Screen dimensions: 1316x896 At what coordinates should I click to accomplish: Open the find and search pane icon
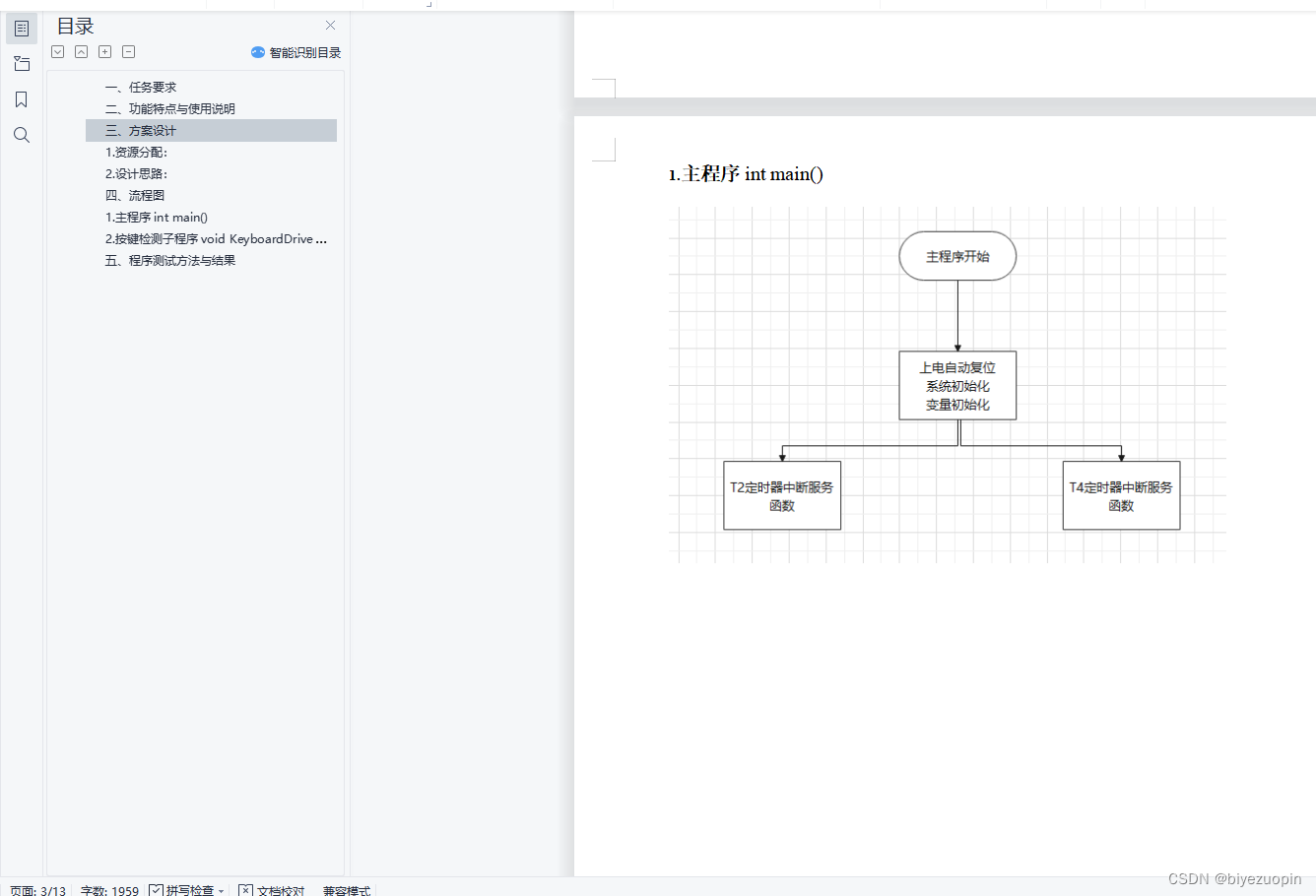click(x=22, y=135)
